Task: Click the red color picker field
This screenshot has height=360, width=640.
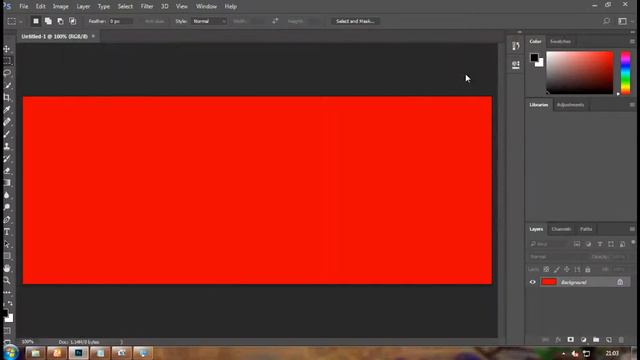Action: coord(580,73)
